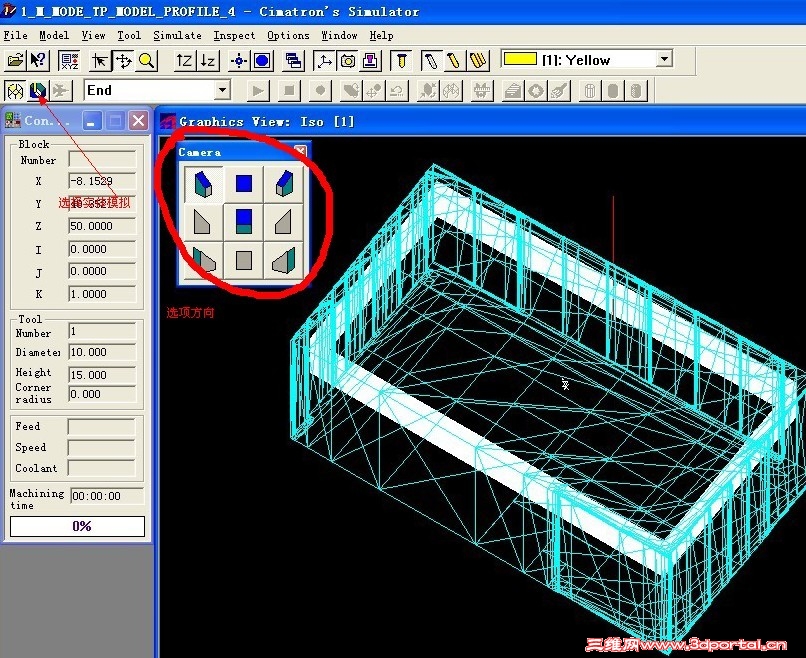Click the Machining time 00:00:00 field
Viewport: 806px width, 658px height.
tap(107, 496)
